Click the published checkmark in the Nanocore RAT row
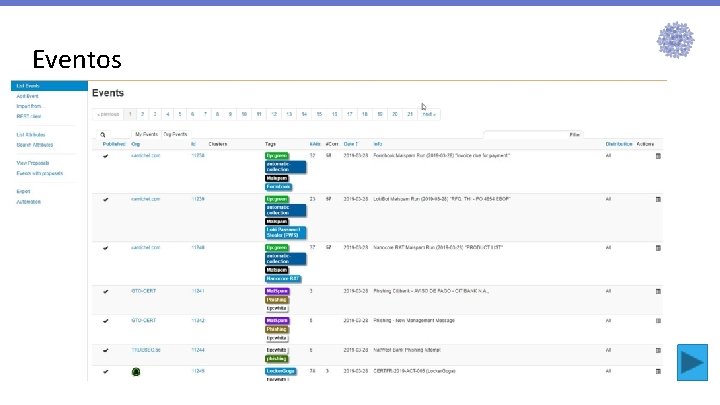The width and height of the screenshot is (720, 405). pyautogui.click(x=106, y=248)
